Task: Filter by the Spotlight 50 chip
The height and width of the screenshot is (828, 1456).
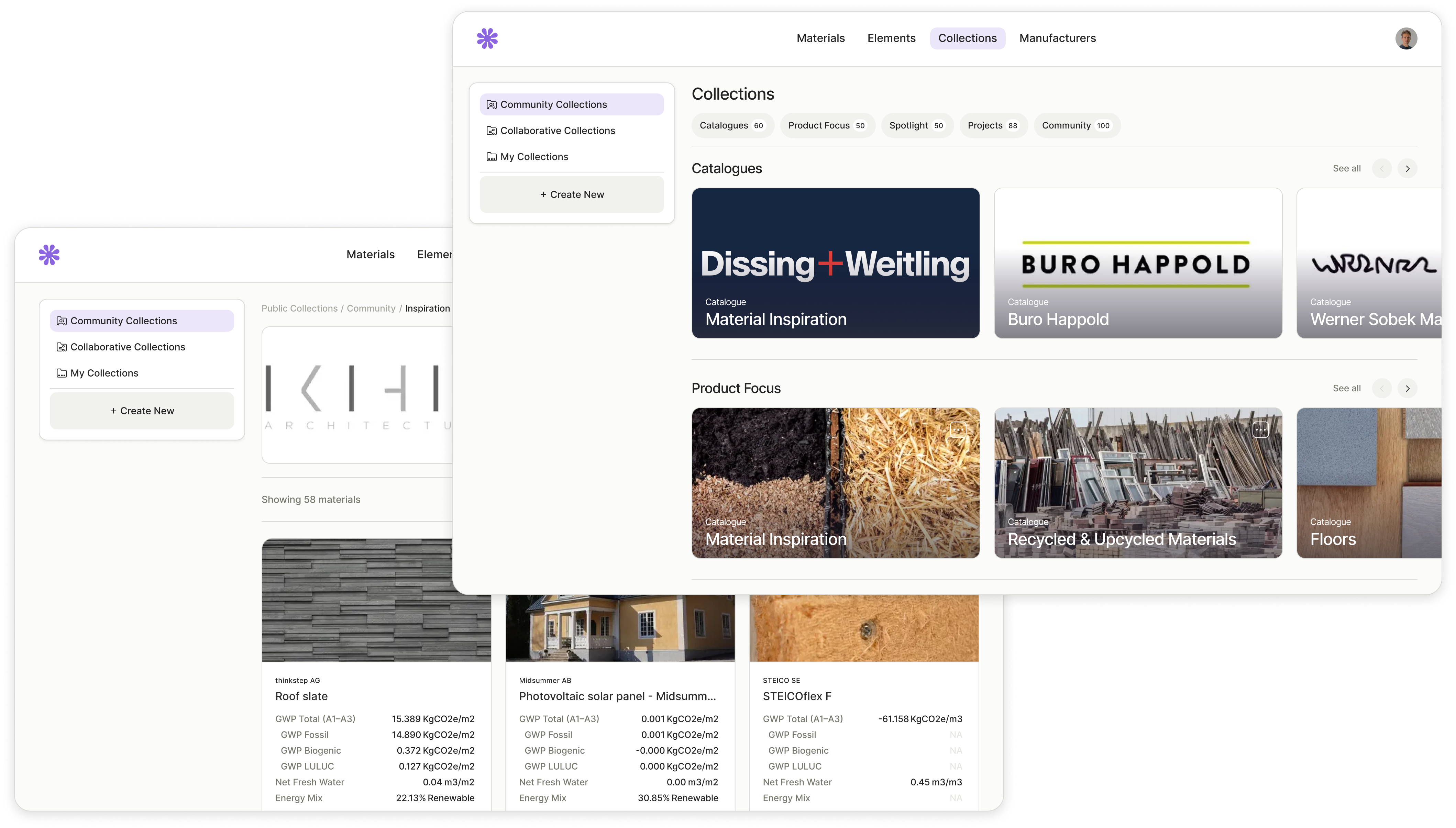Action: coord(917,126)
